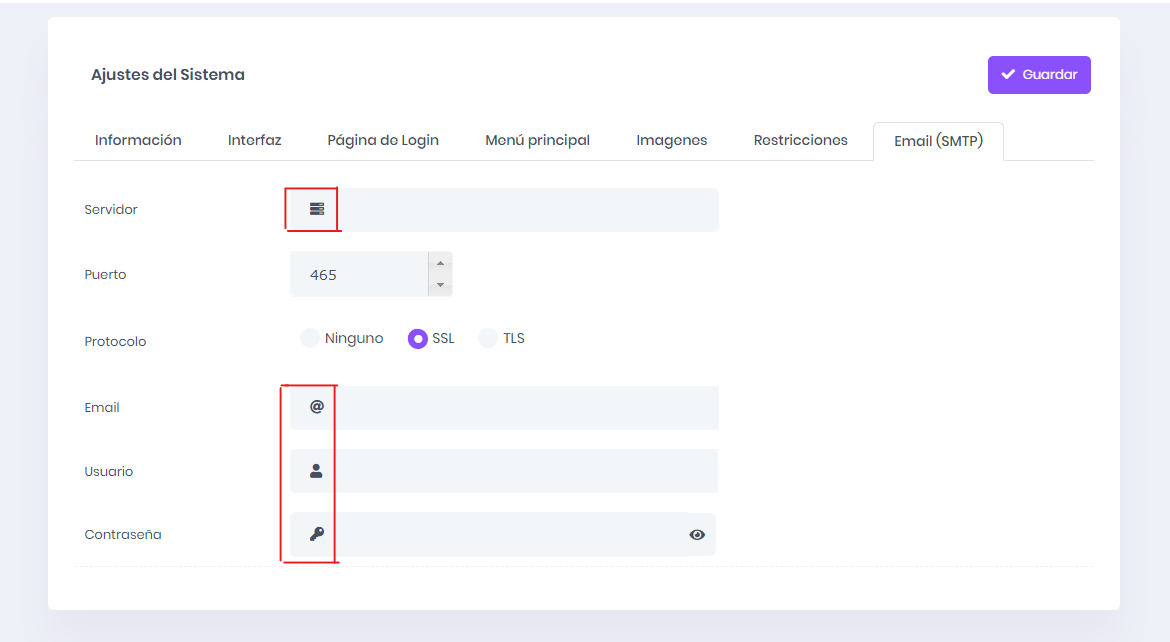This screenshot has height=642, width=1170.
Task: Click the user silhouette icon in Usuario field
Action: coord(316,471)
